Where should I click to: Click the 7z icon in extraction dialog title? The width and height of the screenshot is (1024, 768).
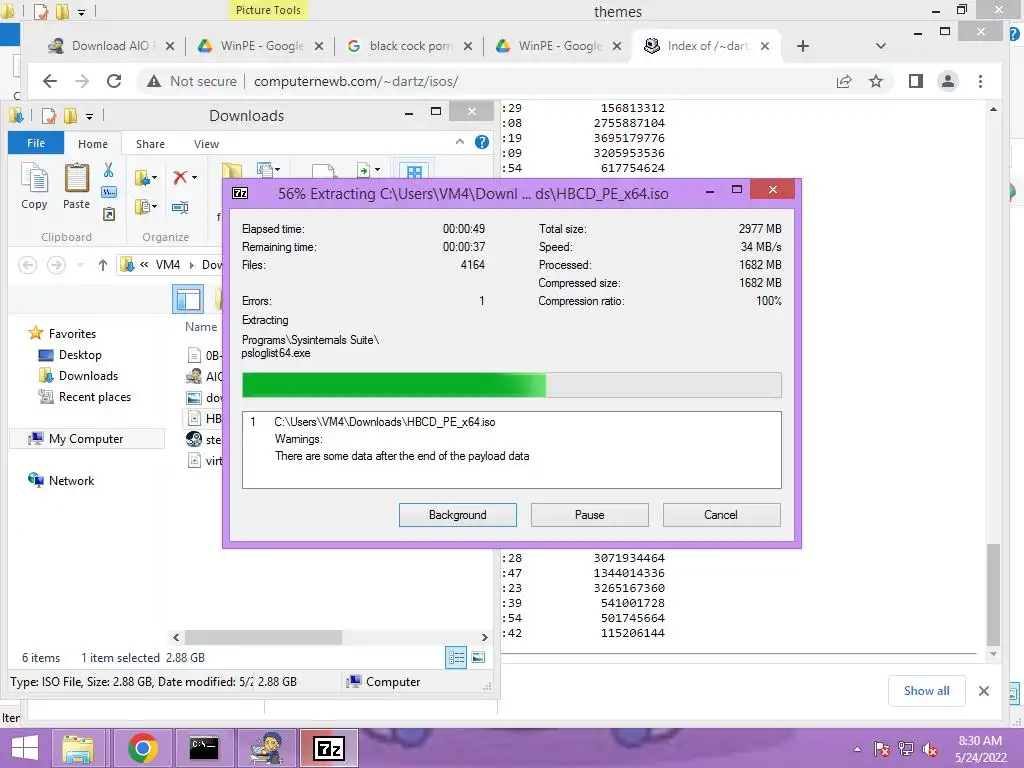(240, 193)
